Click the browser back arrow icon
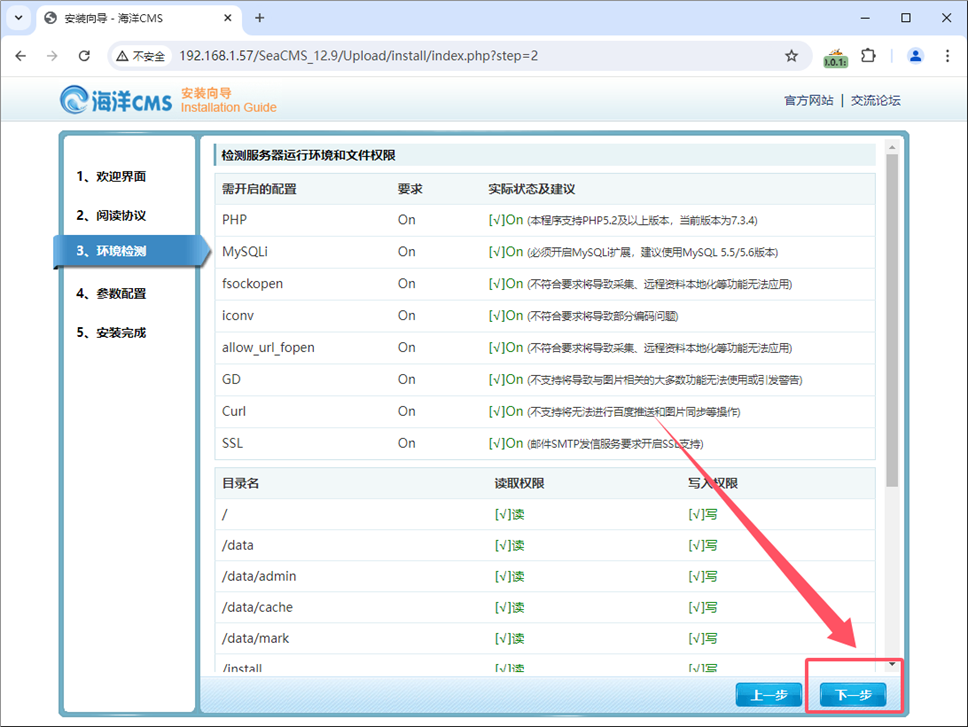This screenshot has width=968, height=727. coord(21,56)
